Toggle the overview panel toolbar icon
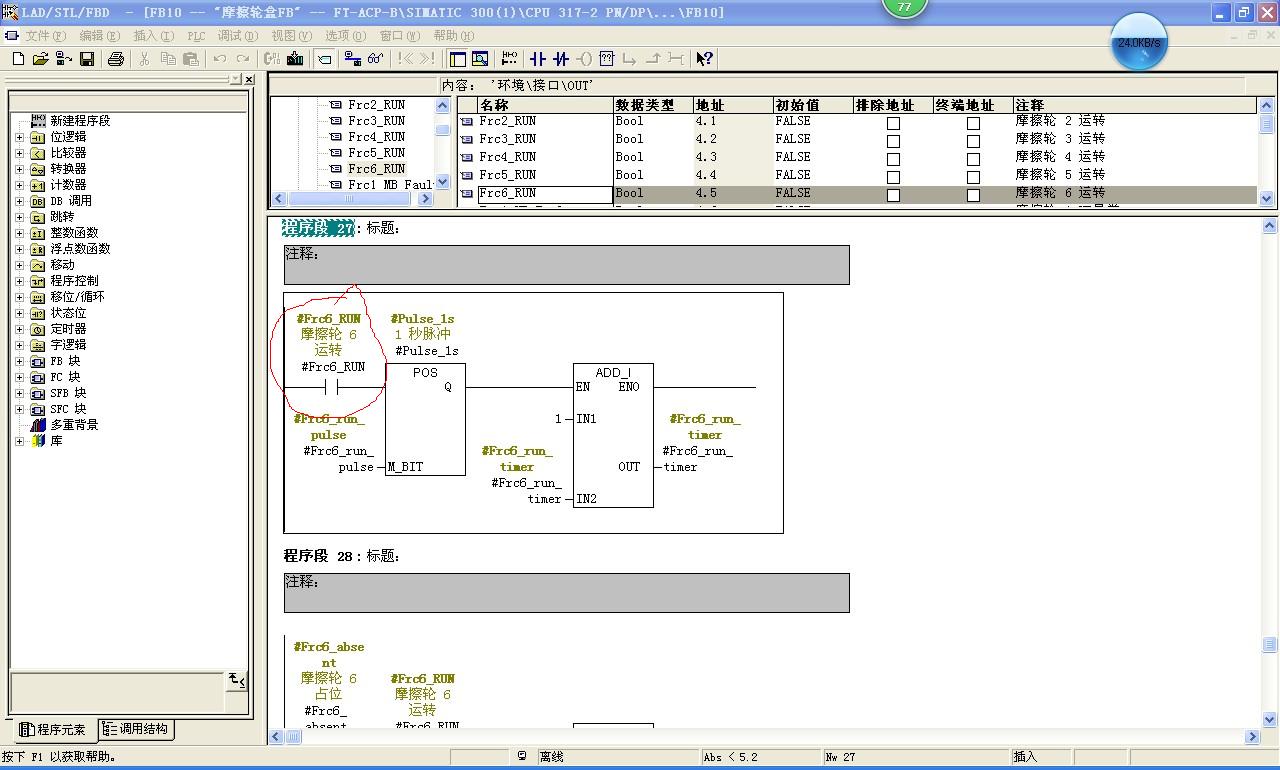Image resolution: width=1280 pixels, height=770 pixels. (457, 59)
